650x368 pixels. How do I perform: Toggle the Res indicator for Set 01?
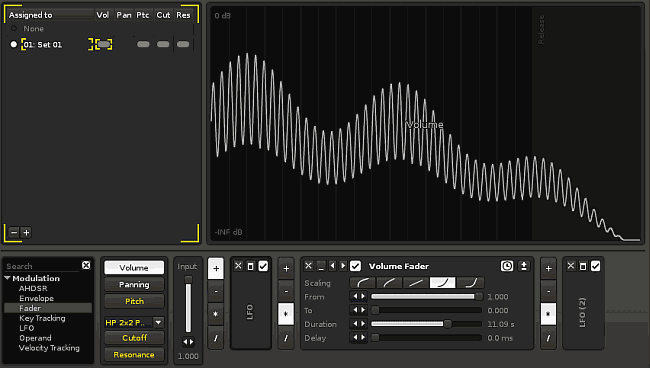183,44
